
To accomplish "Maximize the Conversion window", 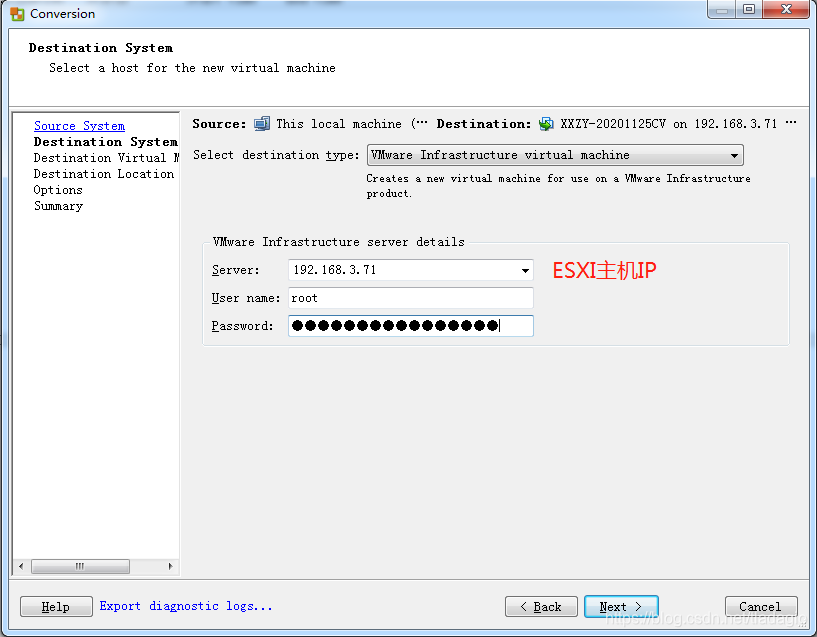I will point(749,9).
